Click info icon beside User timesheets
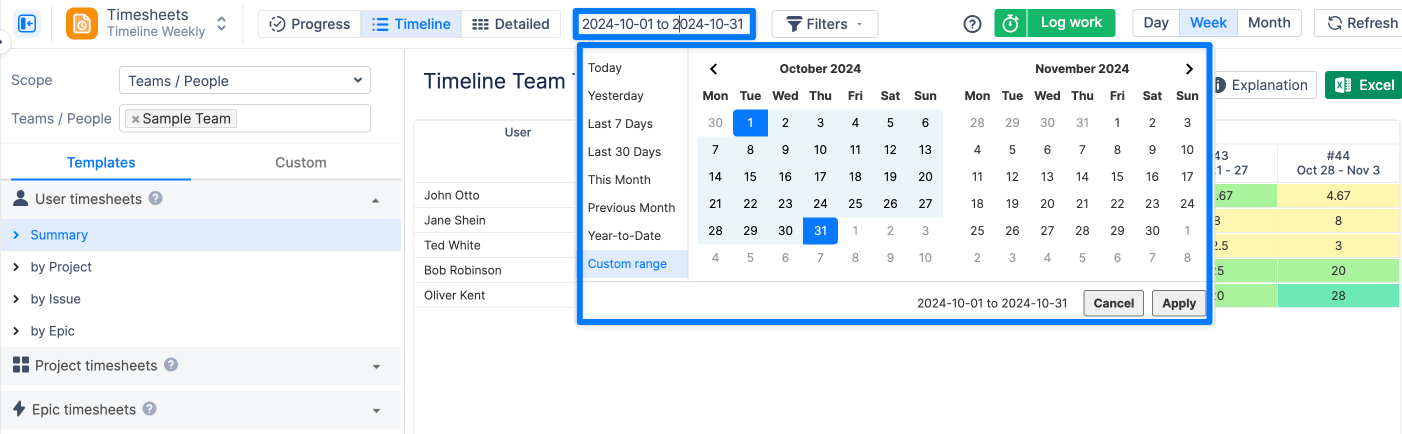1402x434 pixels. click(156, 199)
